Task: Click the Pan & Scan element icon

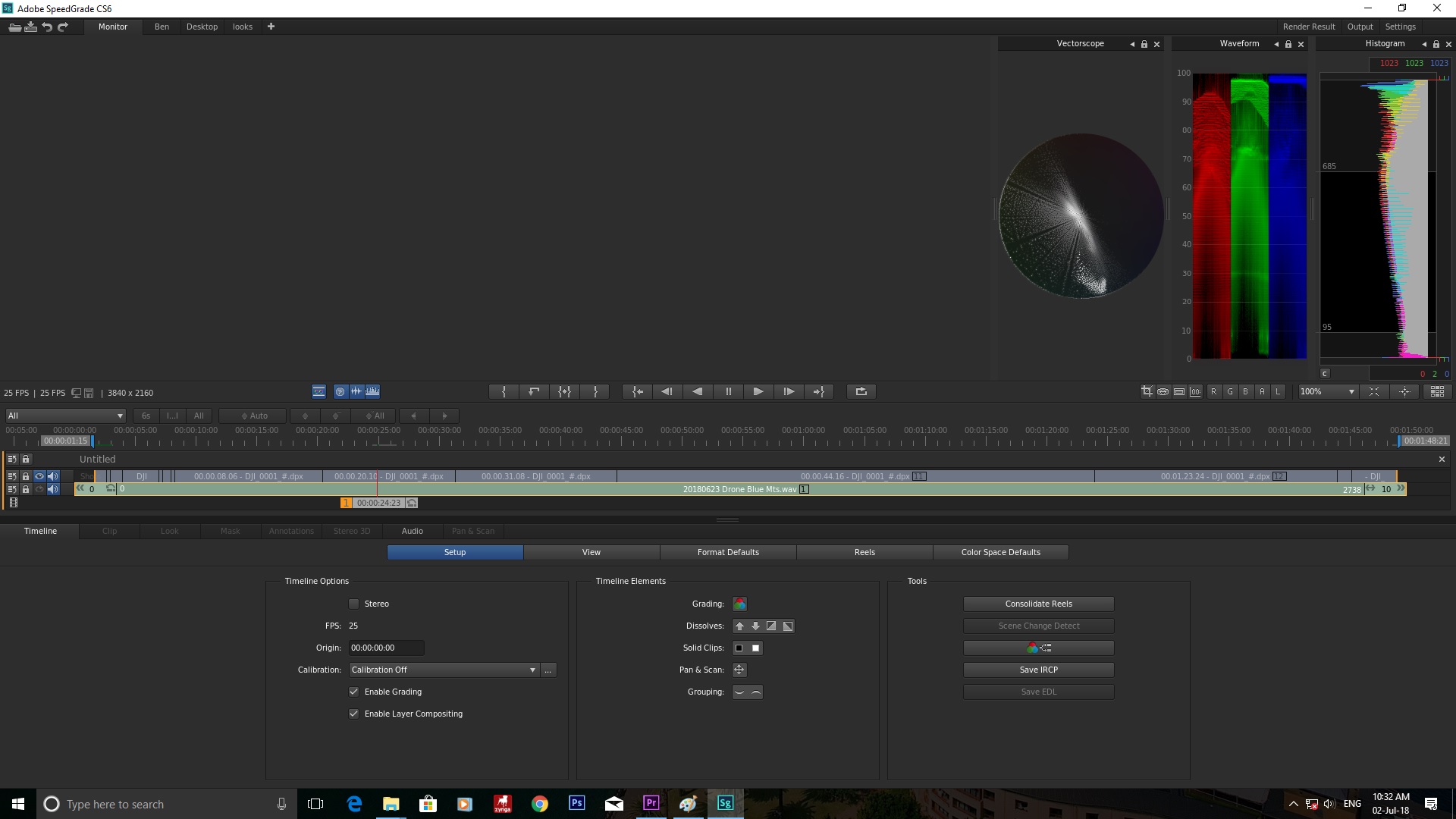Action: [x=739, y=670]
